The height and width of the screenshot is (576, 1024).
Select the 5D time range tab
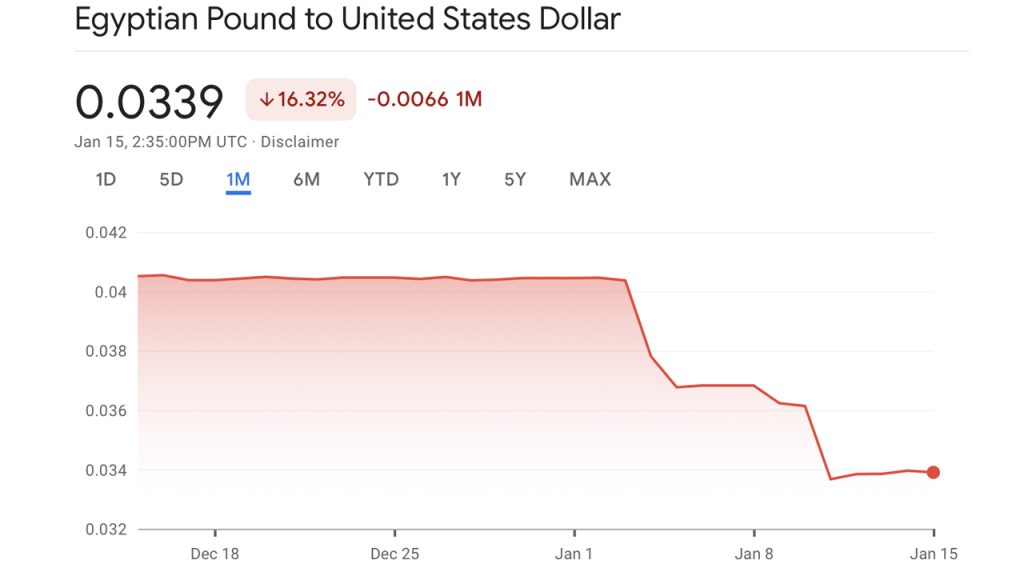(170, 180)
